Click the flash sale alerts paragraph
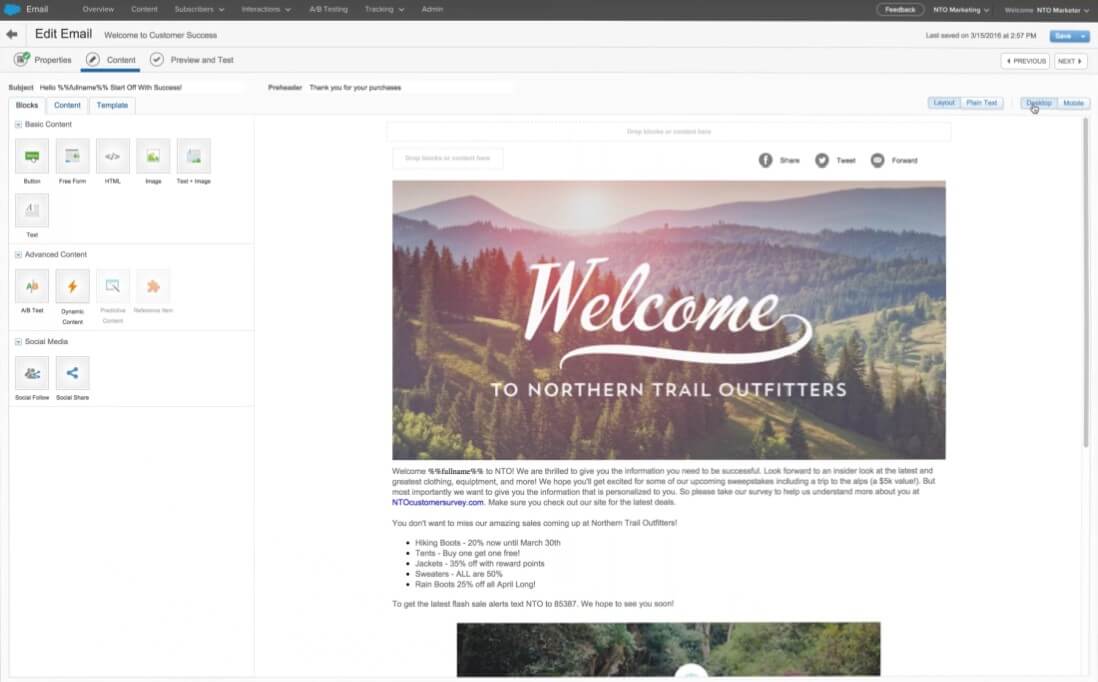This screenshot has width=1098, height=682. click(533, 604)
